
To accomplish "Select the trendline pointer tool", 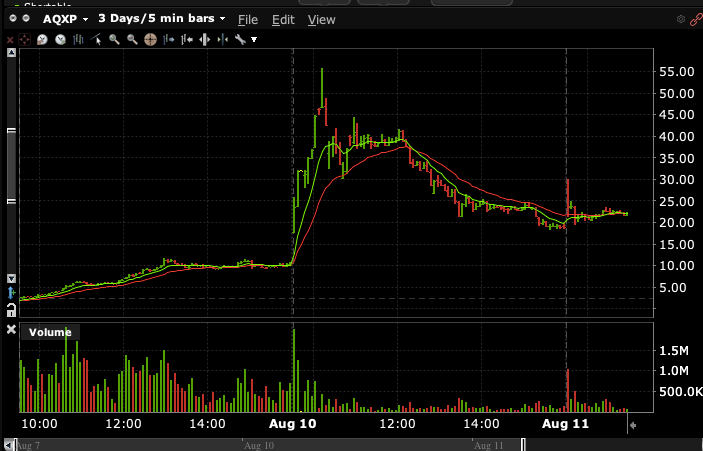I will pyautogui.click(x=96, y=40).
